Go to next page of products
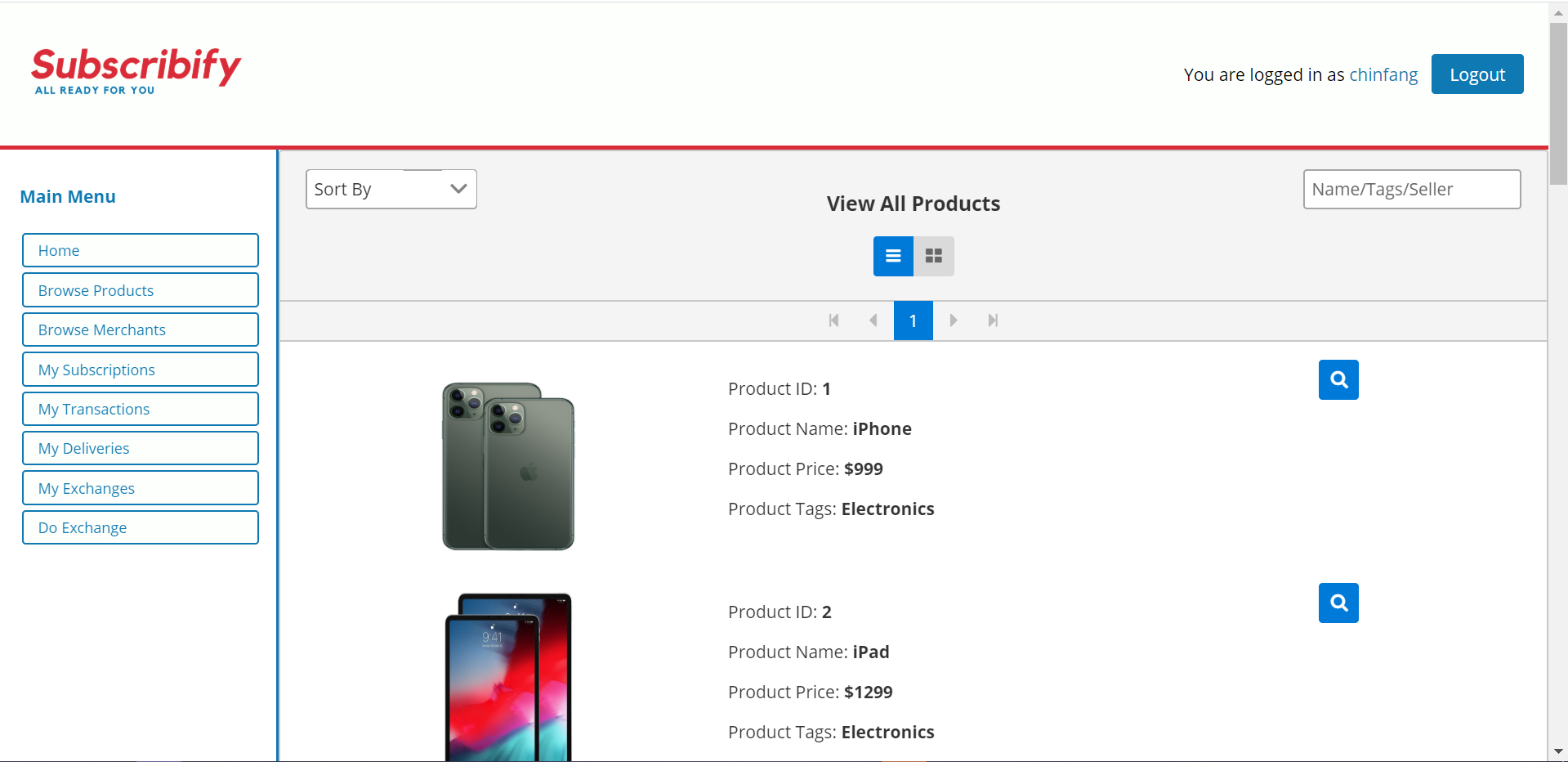This screenshot has height=762, width=1568. tap(953, 320)
